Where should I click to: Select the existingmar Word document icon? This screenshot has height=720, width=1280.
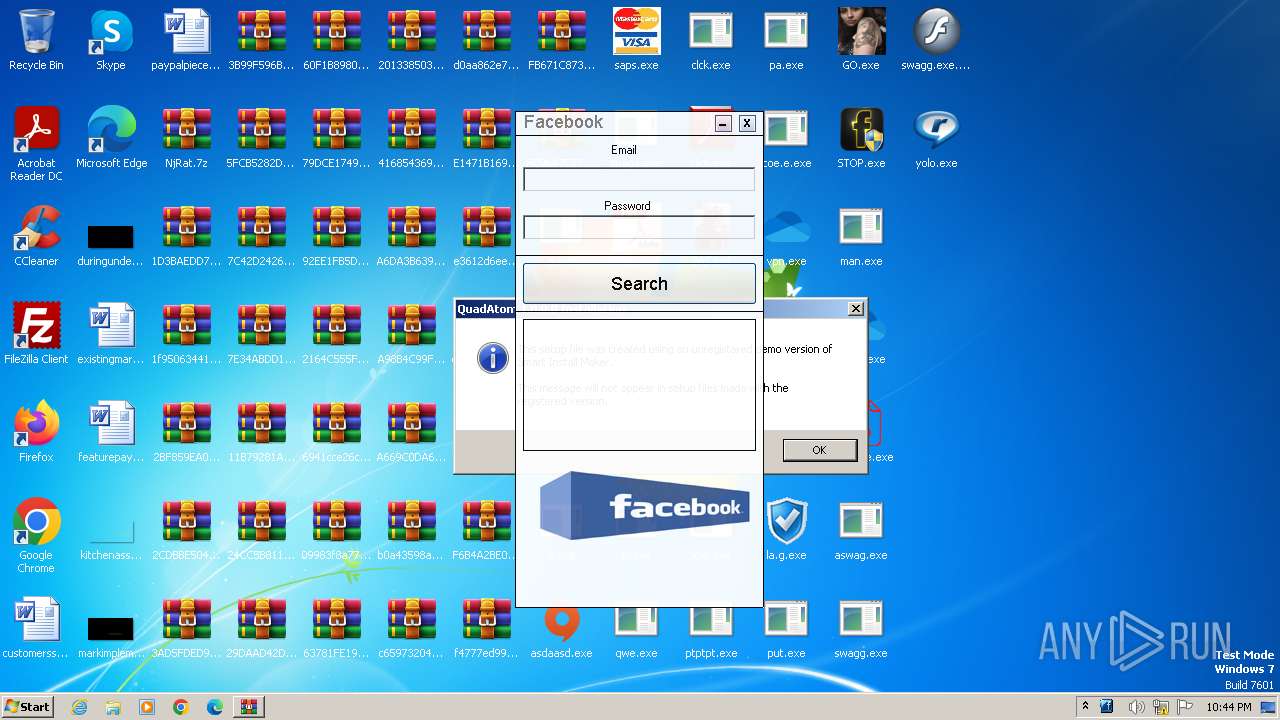tap(111, 334)
